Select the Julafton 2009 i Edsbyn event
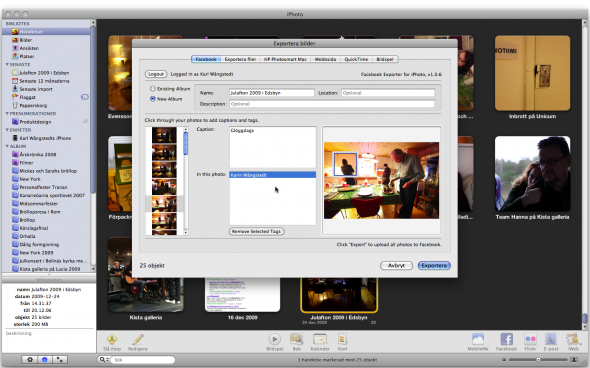The image size is (590, 368). (x=339, y=295)
